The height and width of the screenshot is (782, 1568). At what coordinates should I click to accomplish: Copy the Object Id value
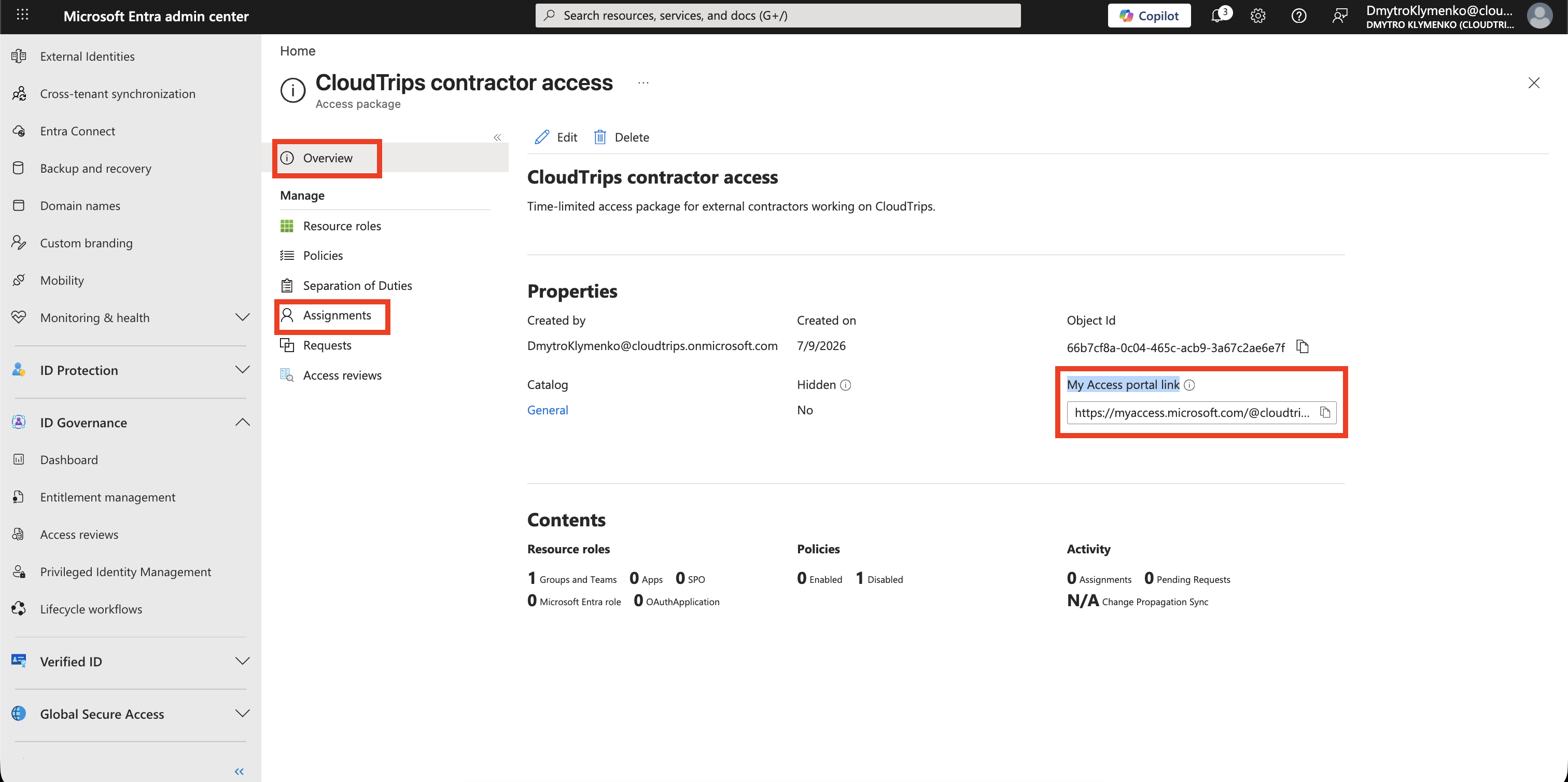[1303, 347]
